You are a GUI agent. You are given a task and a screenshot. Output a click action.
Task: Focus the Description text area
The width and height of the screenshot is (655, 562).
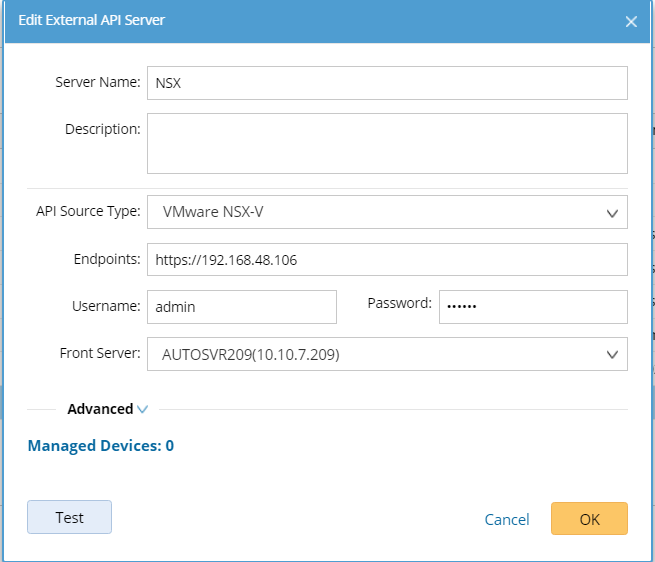387,143
